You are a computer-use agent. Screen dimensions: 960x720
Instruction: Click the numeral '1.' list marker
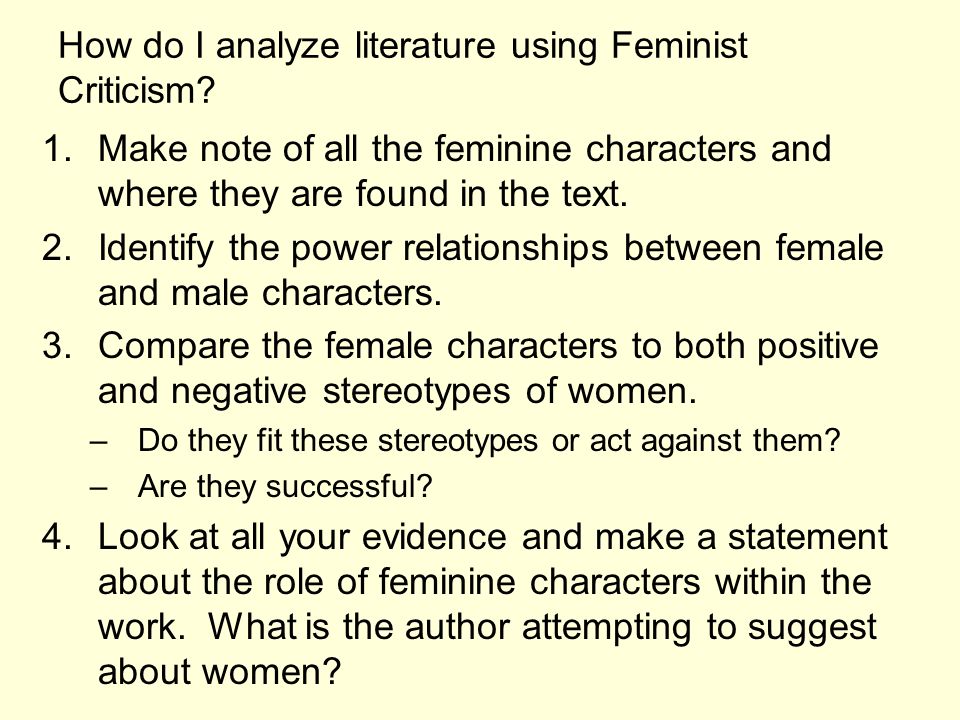point(57,149)
